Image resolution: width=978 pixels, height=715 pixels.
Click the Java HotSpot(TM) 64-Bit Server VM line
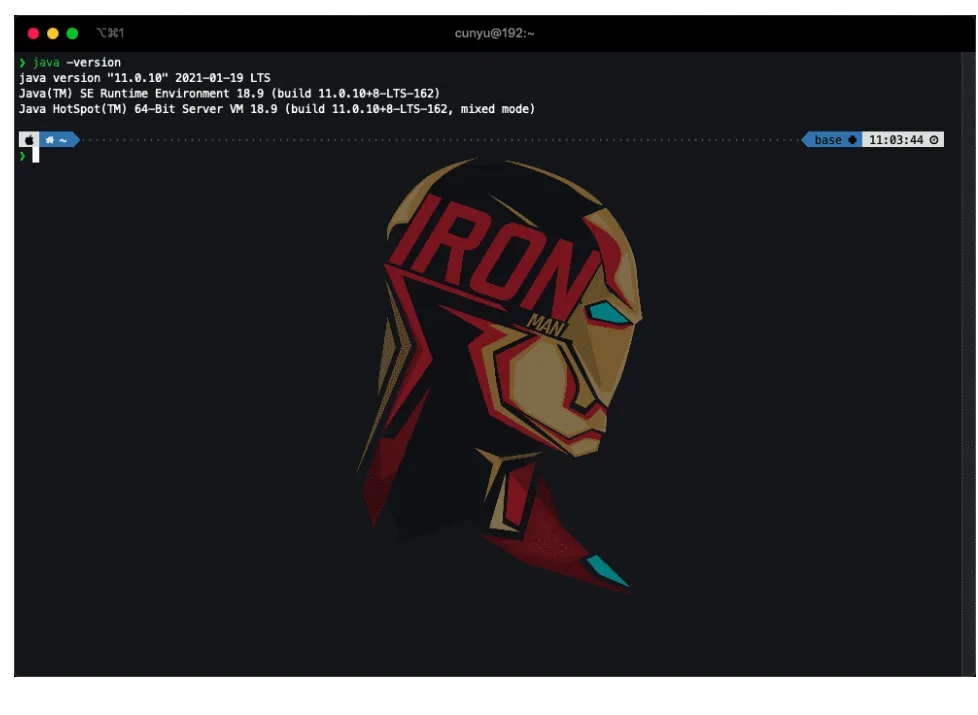[x=277, y=109]
